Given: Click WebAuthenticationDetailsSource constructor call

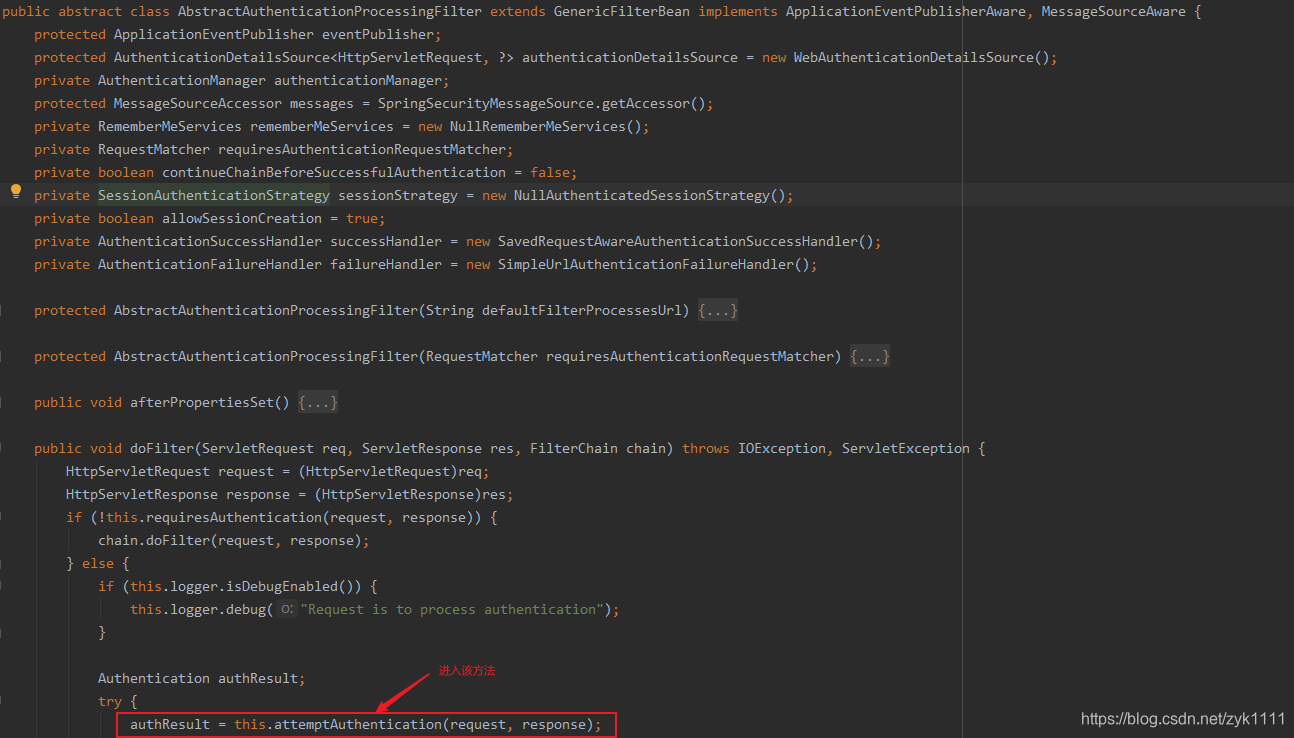Looking at the screenshot, I should pyautogui.click(x=913, y=58).
